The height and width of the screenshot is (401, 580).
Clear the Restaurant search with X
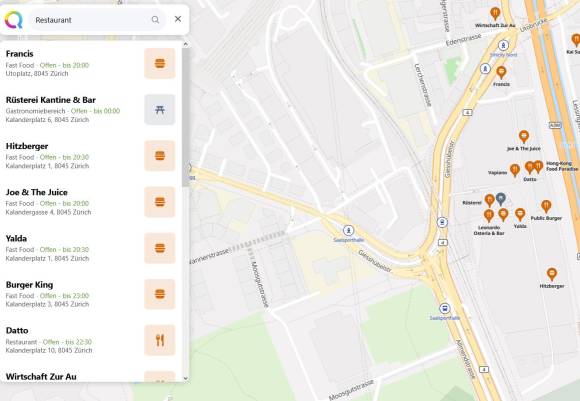click(x=178, y=19)
